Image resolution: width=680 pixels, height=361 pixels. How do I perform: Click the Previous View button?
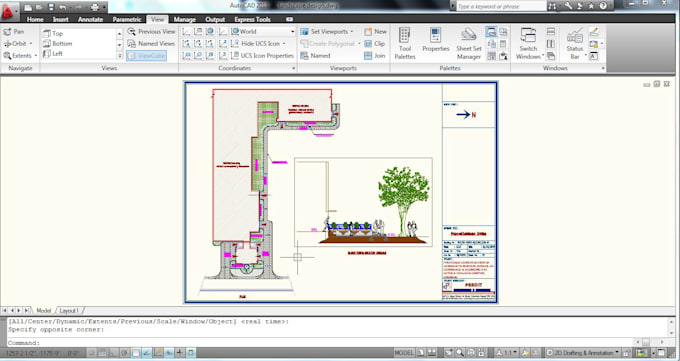pyautogui.click(x=152, y=32)
